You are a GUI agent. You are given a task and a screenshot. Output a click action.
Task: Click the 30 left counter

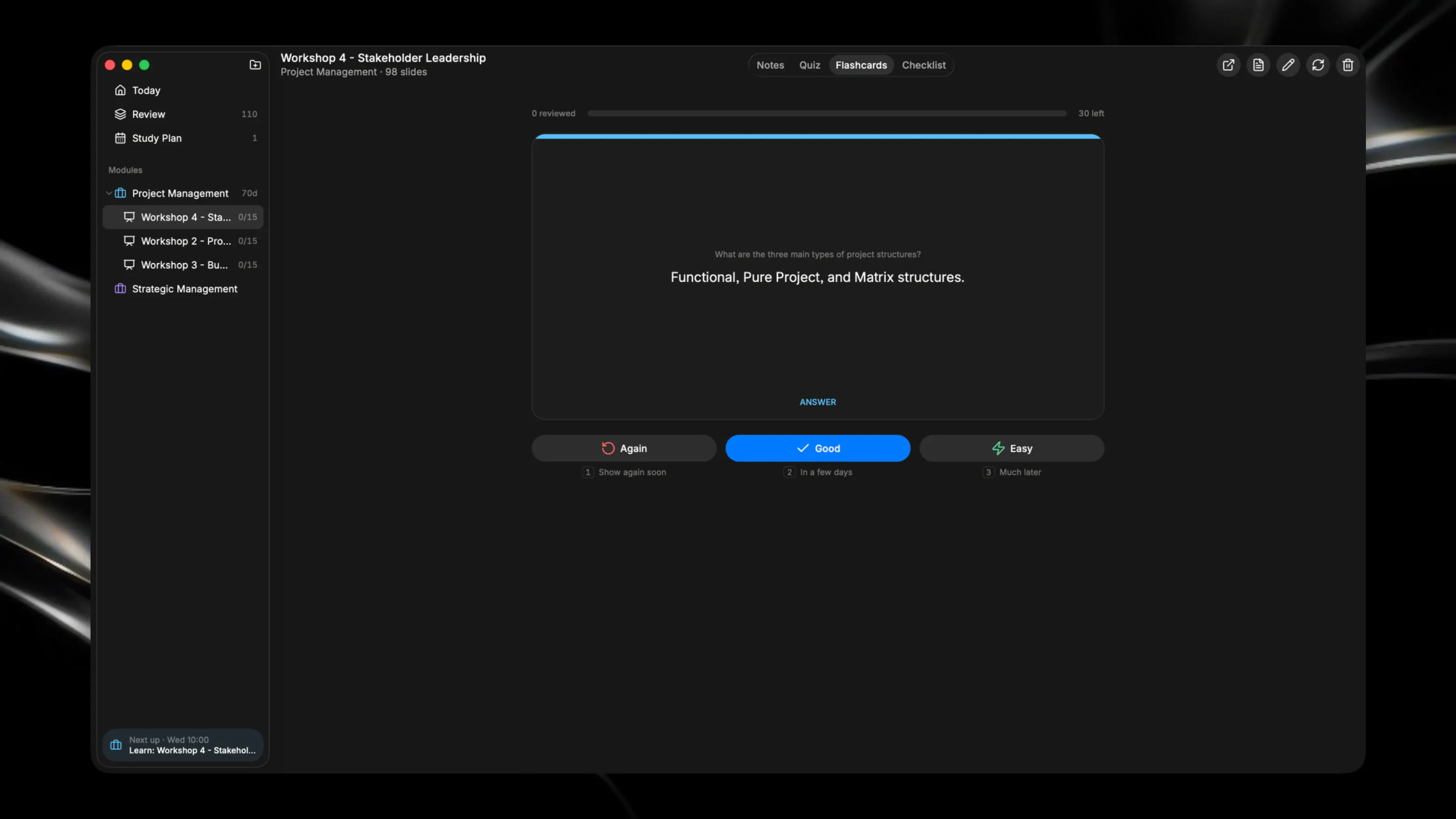1091,113
